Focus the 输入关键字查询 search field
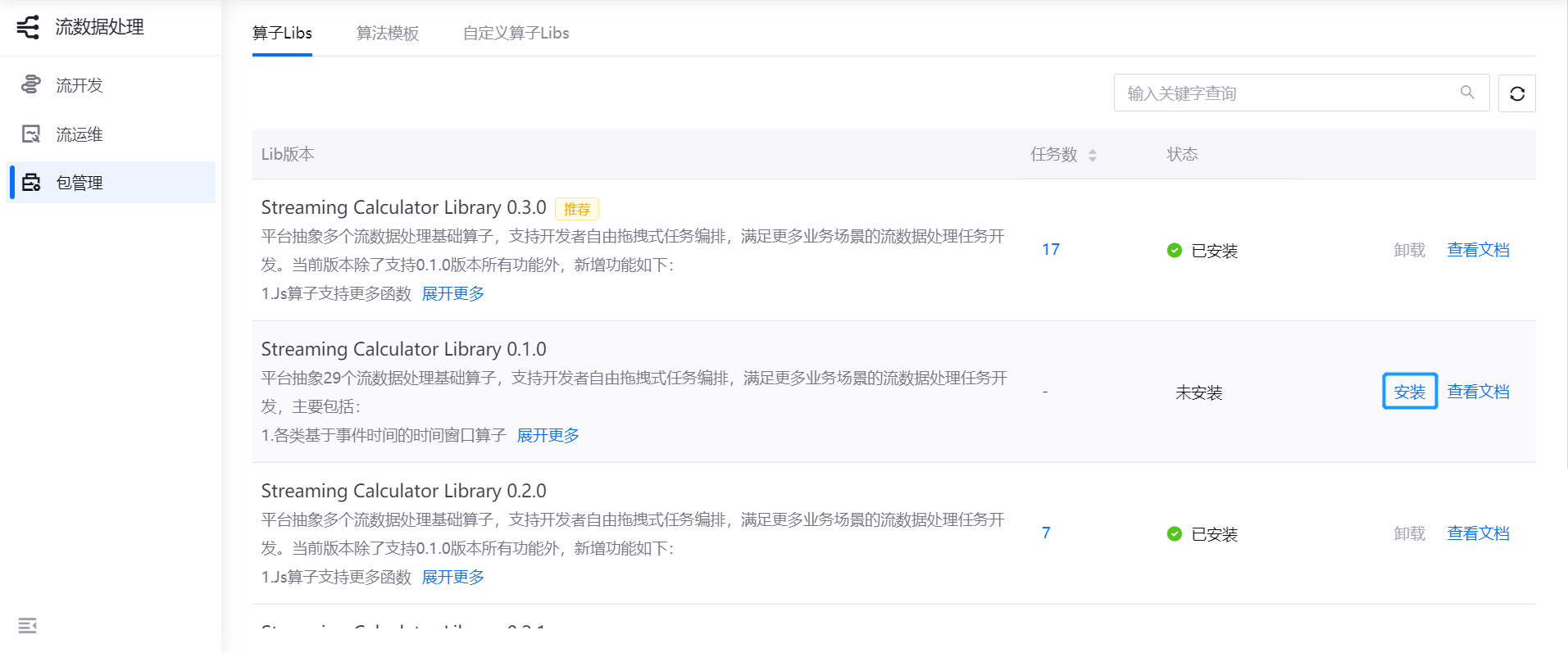The image size is (1568, 653). (x=1302, y=93)
